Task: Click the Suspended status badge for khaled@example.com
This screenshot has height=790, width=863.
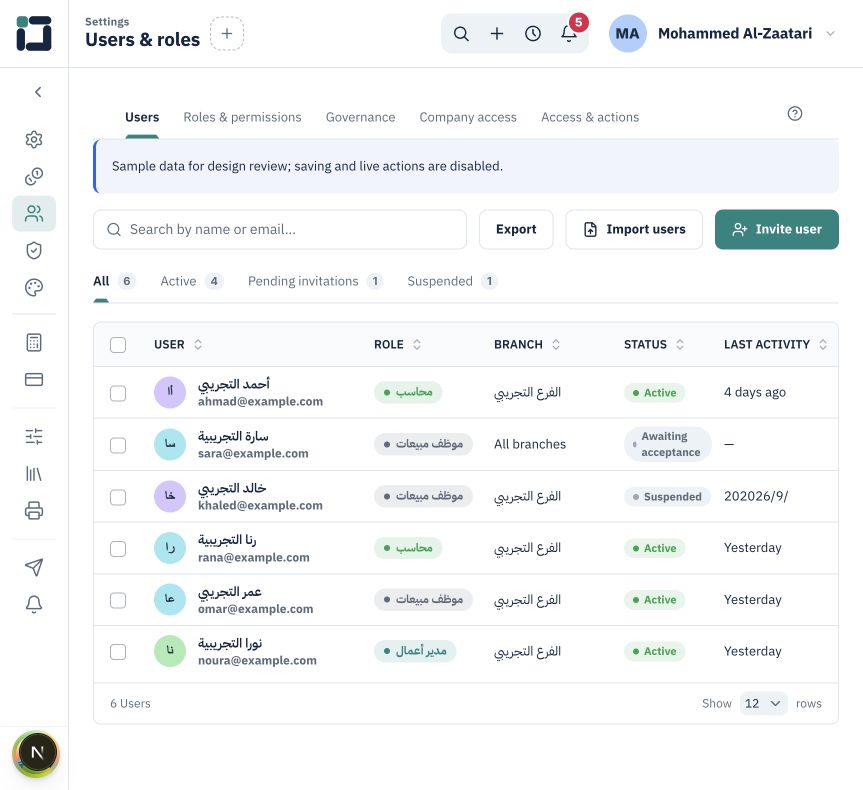Action: pos(667,497)
